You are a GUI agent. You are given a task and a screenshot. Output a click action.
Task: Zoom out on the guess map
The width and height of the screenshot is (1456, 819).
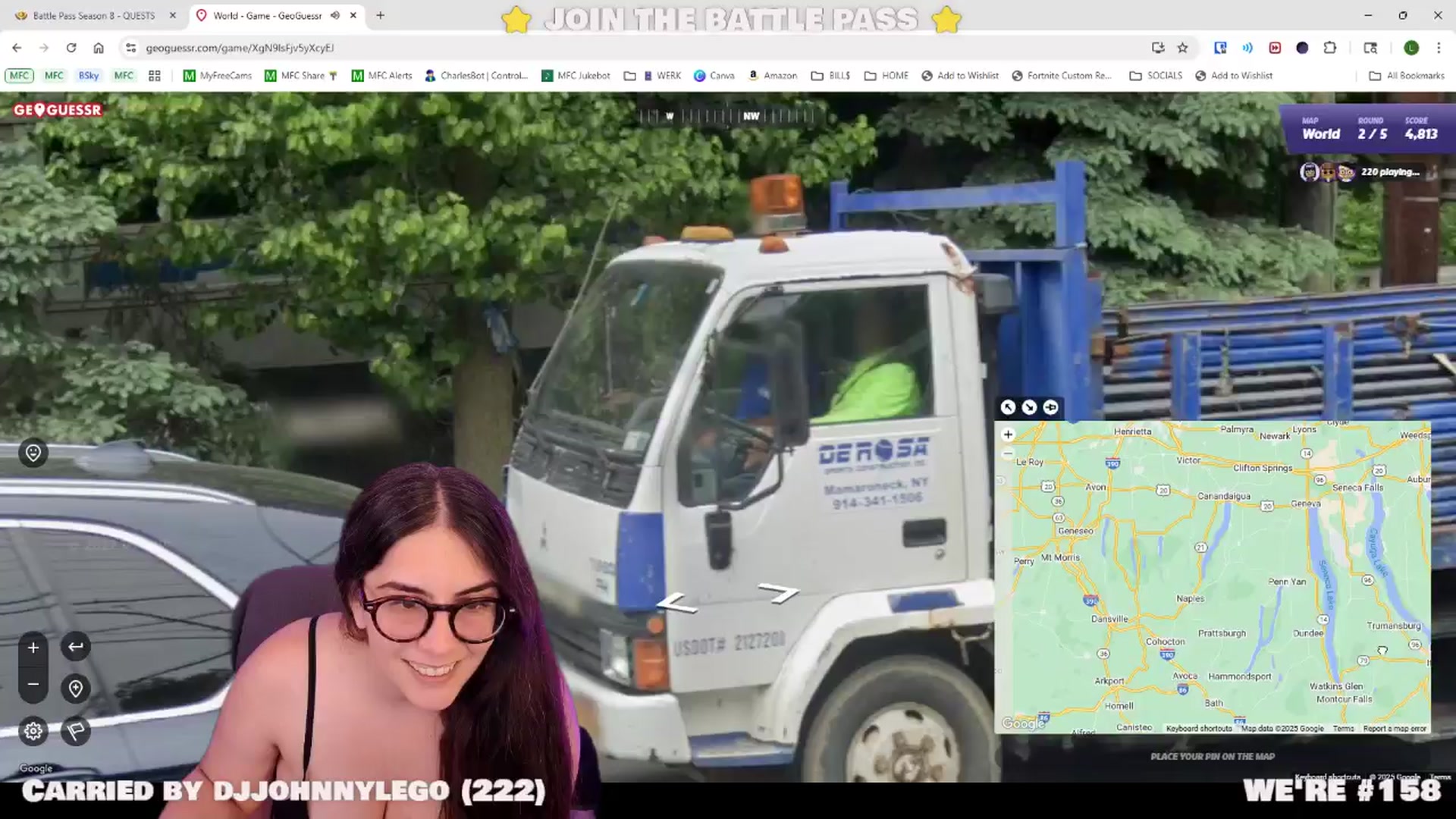1008,453
